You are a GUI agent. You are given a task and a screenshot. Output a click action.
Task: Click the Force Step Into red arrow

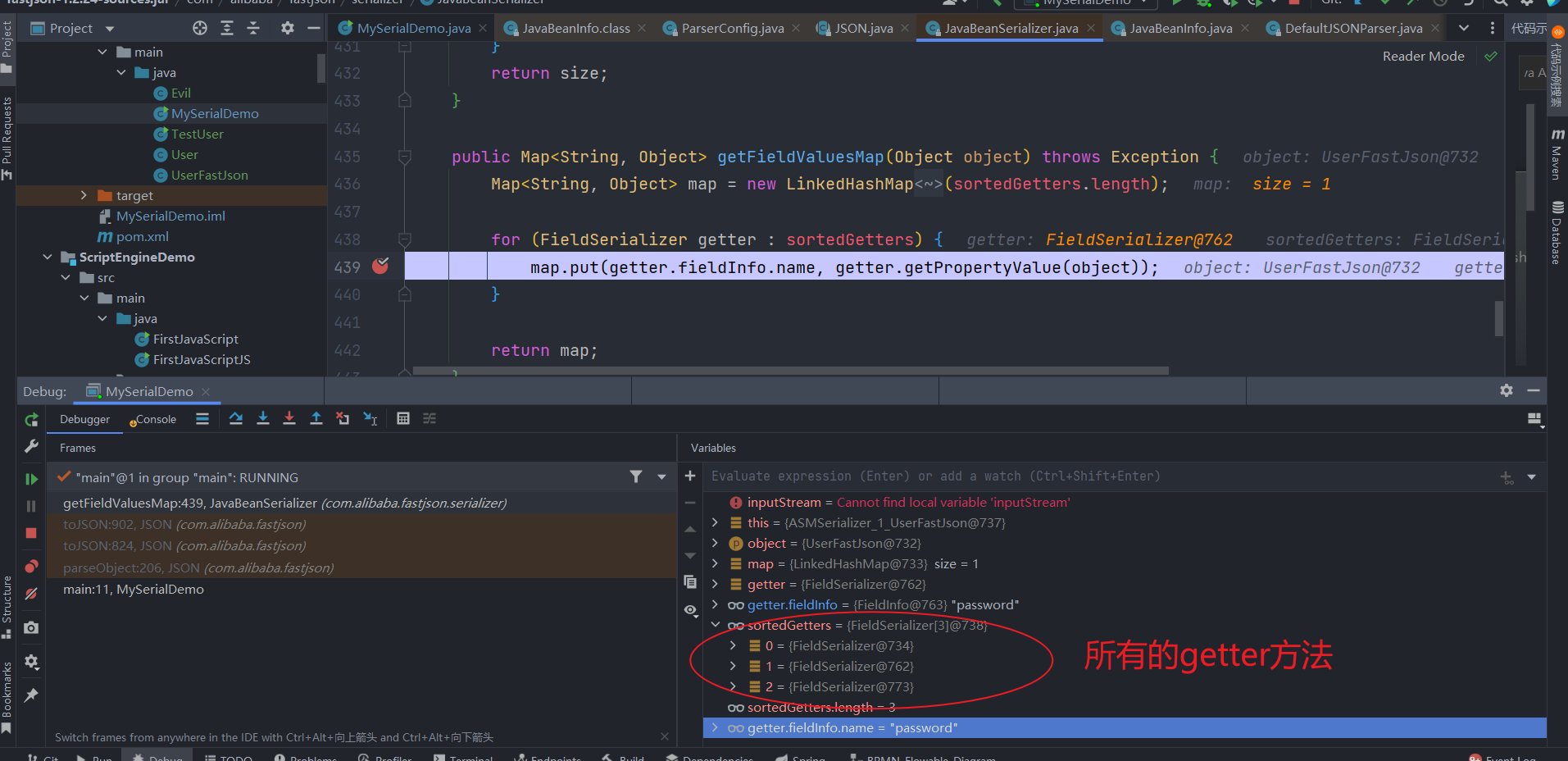289,419
